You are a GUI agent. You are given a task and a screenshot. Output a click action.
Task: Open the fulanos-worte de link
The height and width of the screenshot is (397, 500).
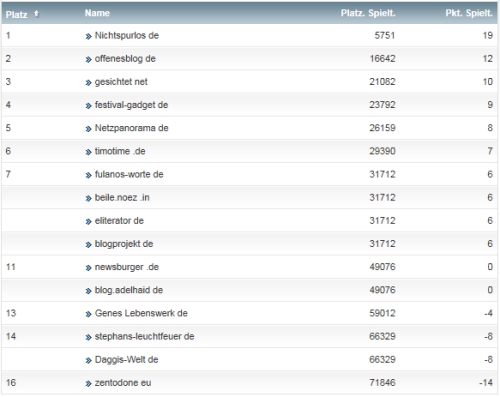tap(129, 174)
